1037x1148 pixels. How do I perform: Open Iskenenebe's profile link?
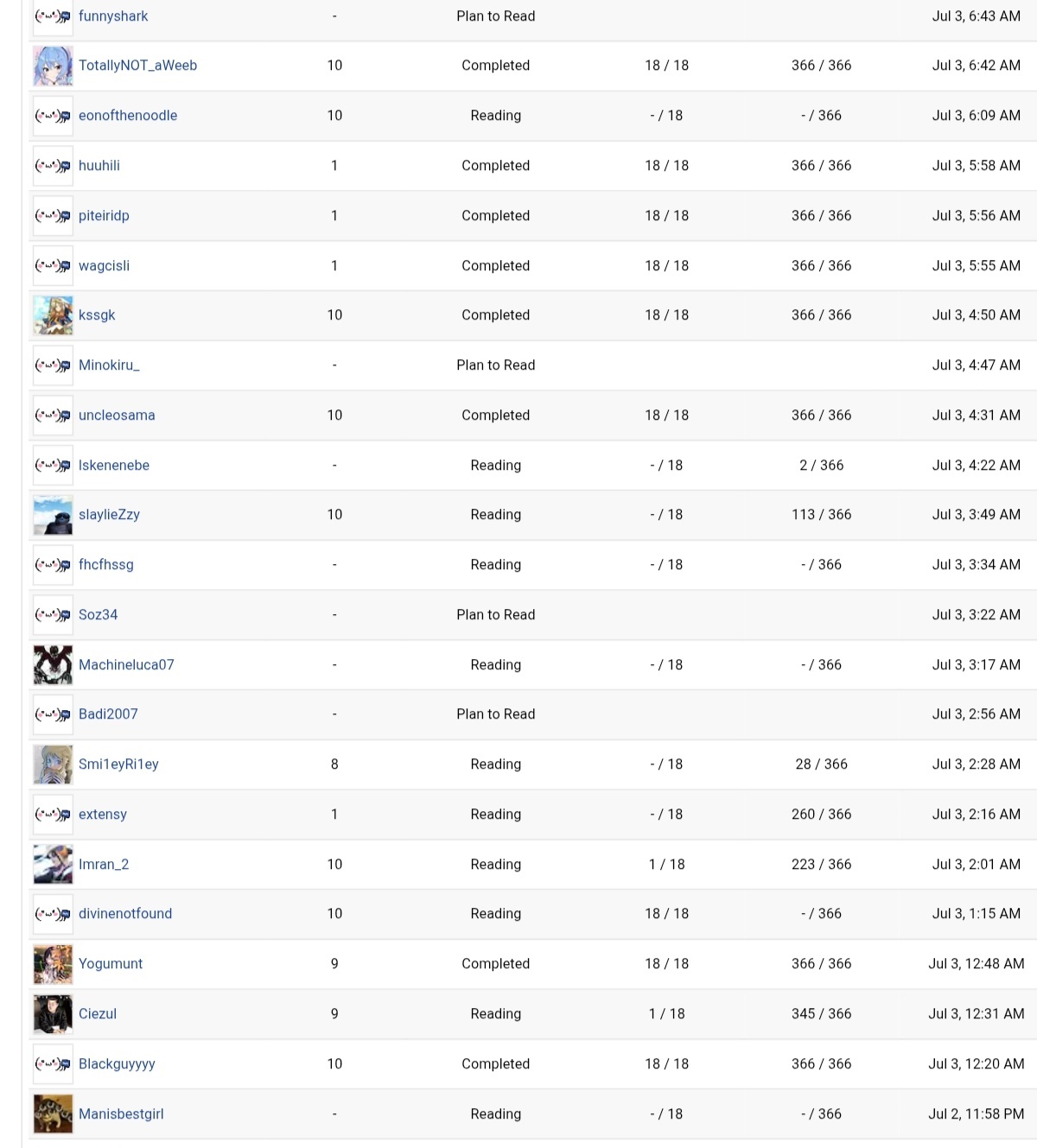(x=114, y=466)
